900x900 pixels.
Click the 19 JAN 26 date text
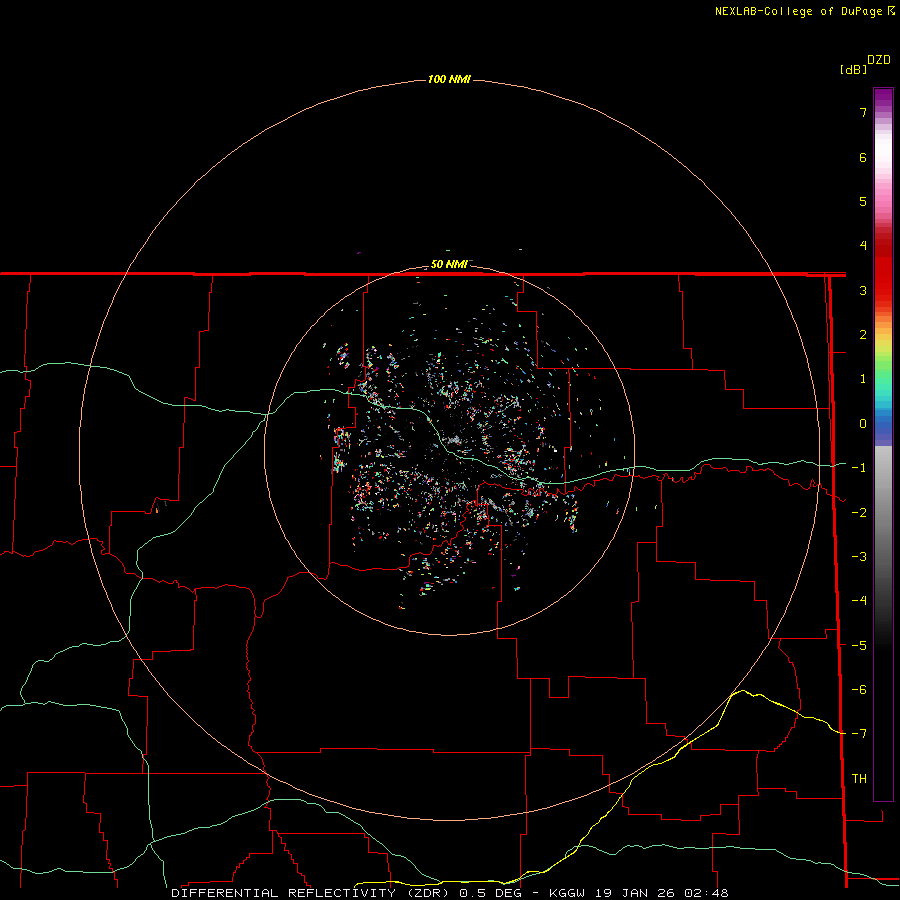pyautogui.click(x=636, y=893)
